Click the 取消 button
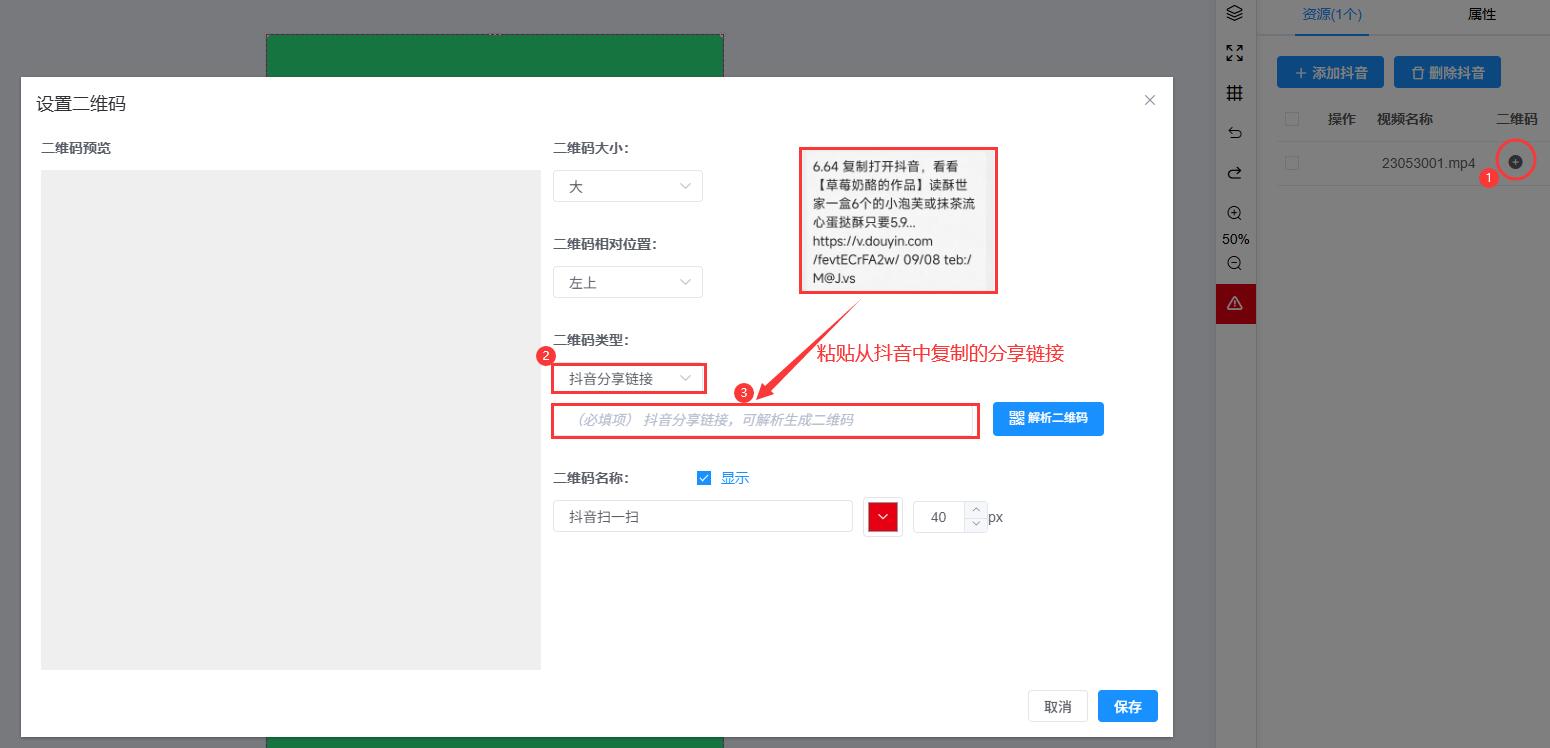The image size is (1550, 748). (1058, 706)
